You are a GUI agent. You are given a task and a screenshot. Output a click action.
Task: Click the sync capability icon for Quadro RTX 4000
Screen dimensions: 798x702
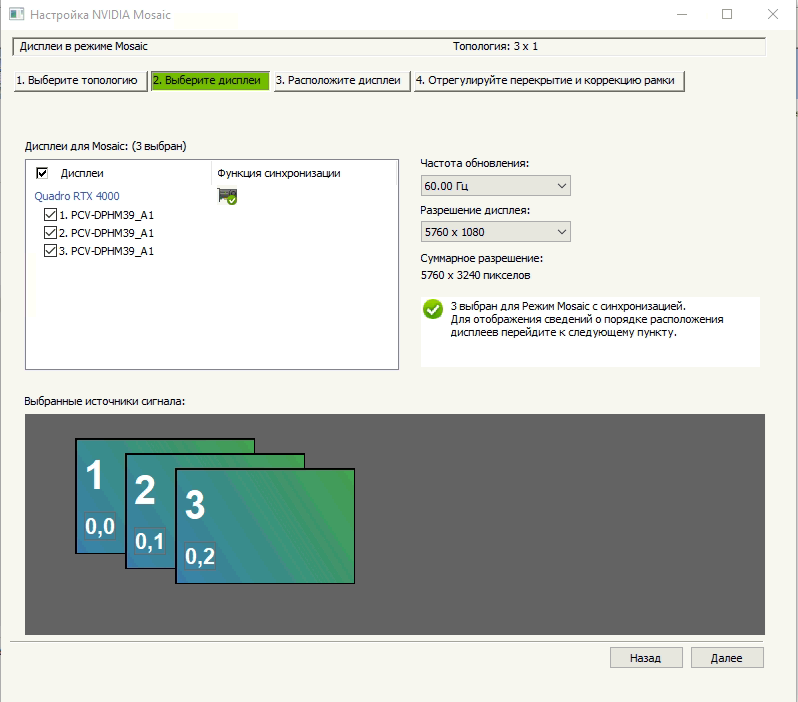tap(227, 196)
